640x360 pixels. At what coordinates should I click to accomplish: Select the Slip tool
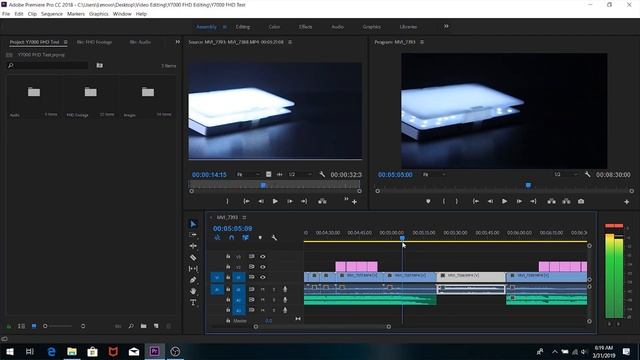pos(193,269)
